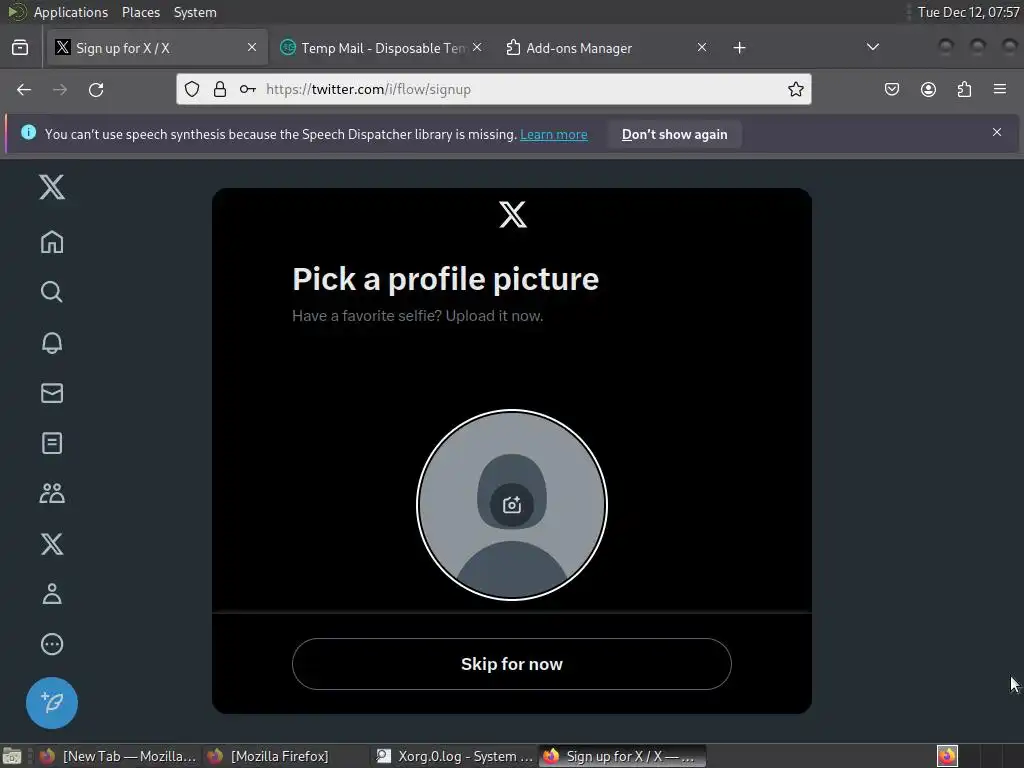Reload the current page
1024x768 pixels.
[x=96, y=89]
